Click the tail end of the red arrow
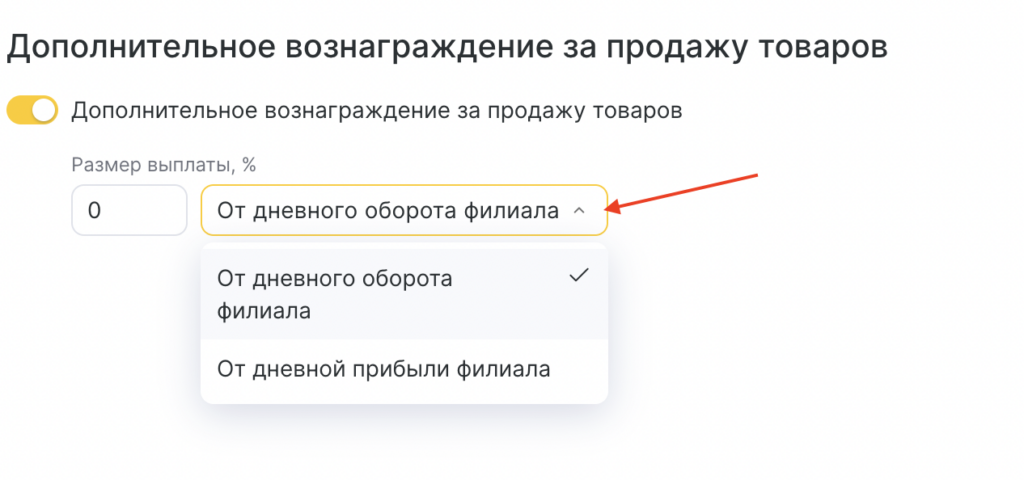The image size is (1024, 480). (x=754, y=176)
